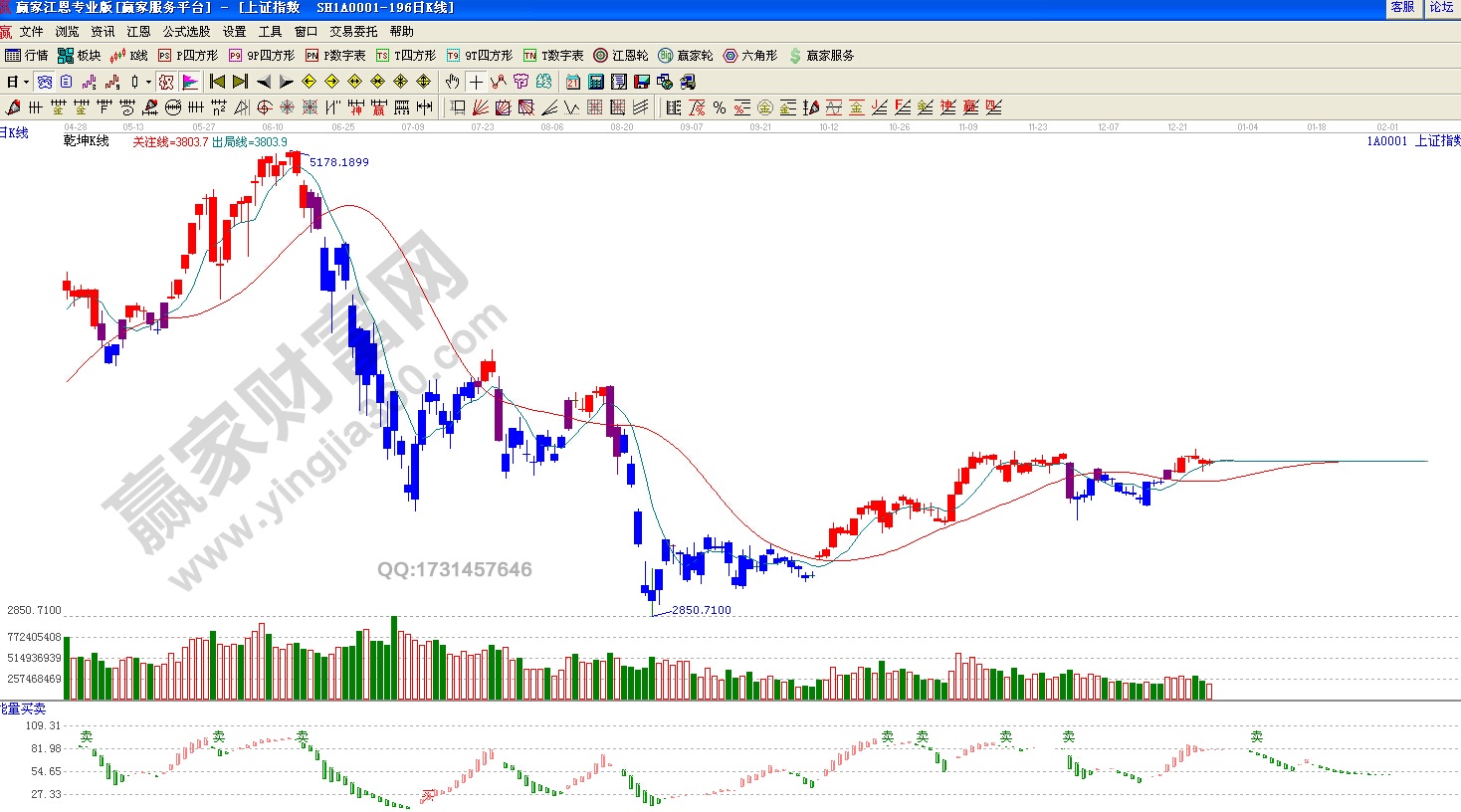The image size is (1461, 812).
Task: Open the 交易委托 menu
Action: tap(353, 32)
